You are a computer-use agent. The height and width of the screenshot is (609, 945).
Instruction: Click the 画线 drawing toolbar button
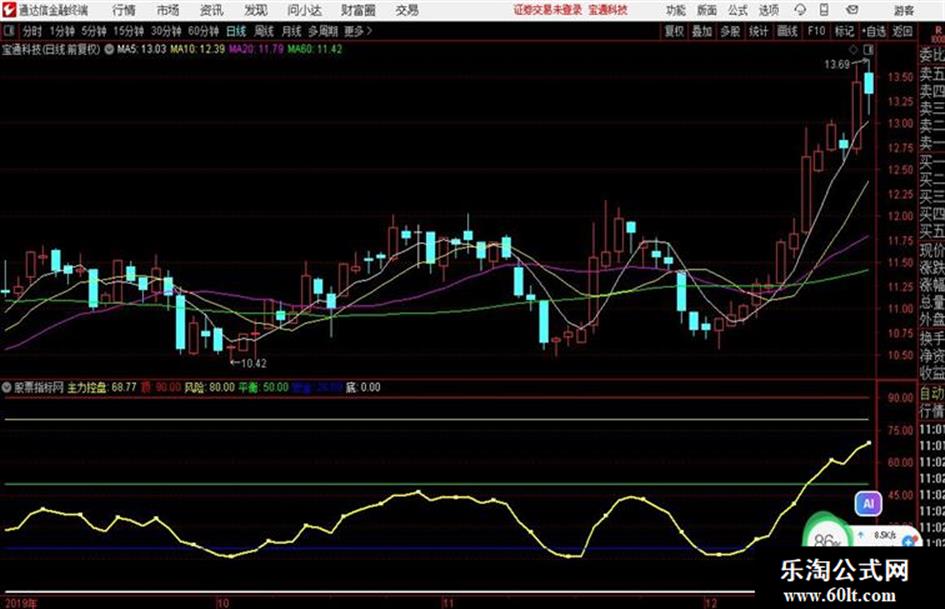pyautogui.click(x=787, y=31)
